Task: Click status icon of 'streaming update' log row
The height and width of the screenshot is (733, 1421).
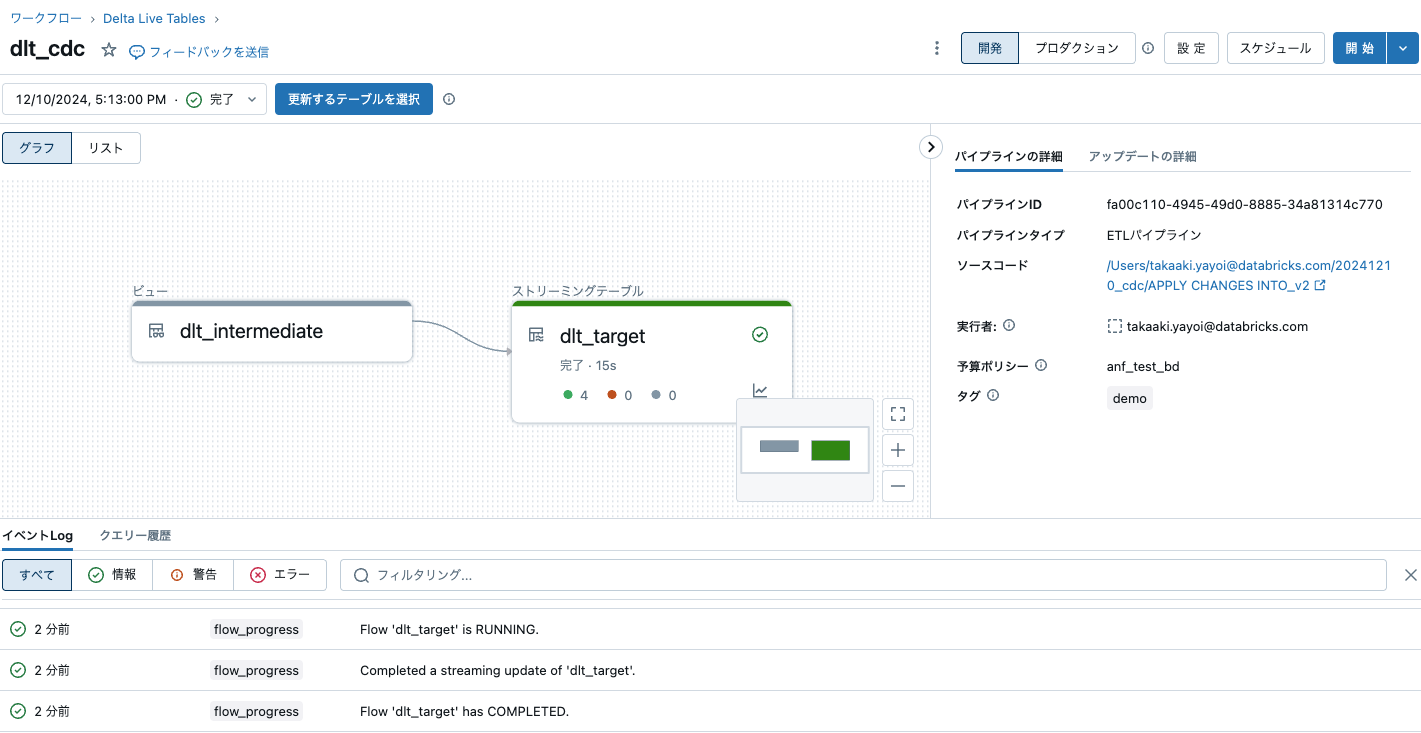Action: [x=18, y=670]
